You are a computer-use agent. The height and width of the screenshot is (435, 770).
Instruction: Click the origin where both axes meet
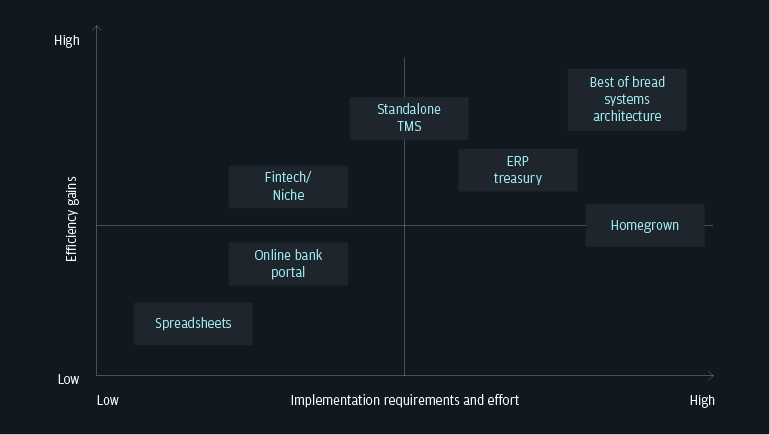[x=97, y=376]
